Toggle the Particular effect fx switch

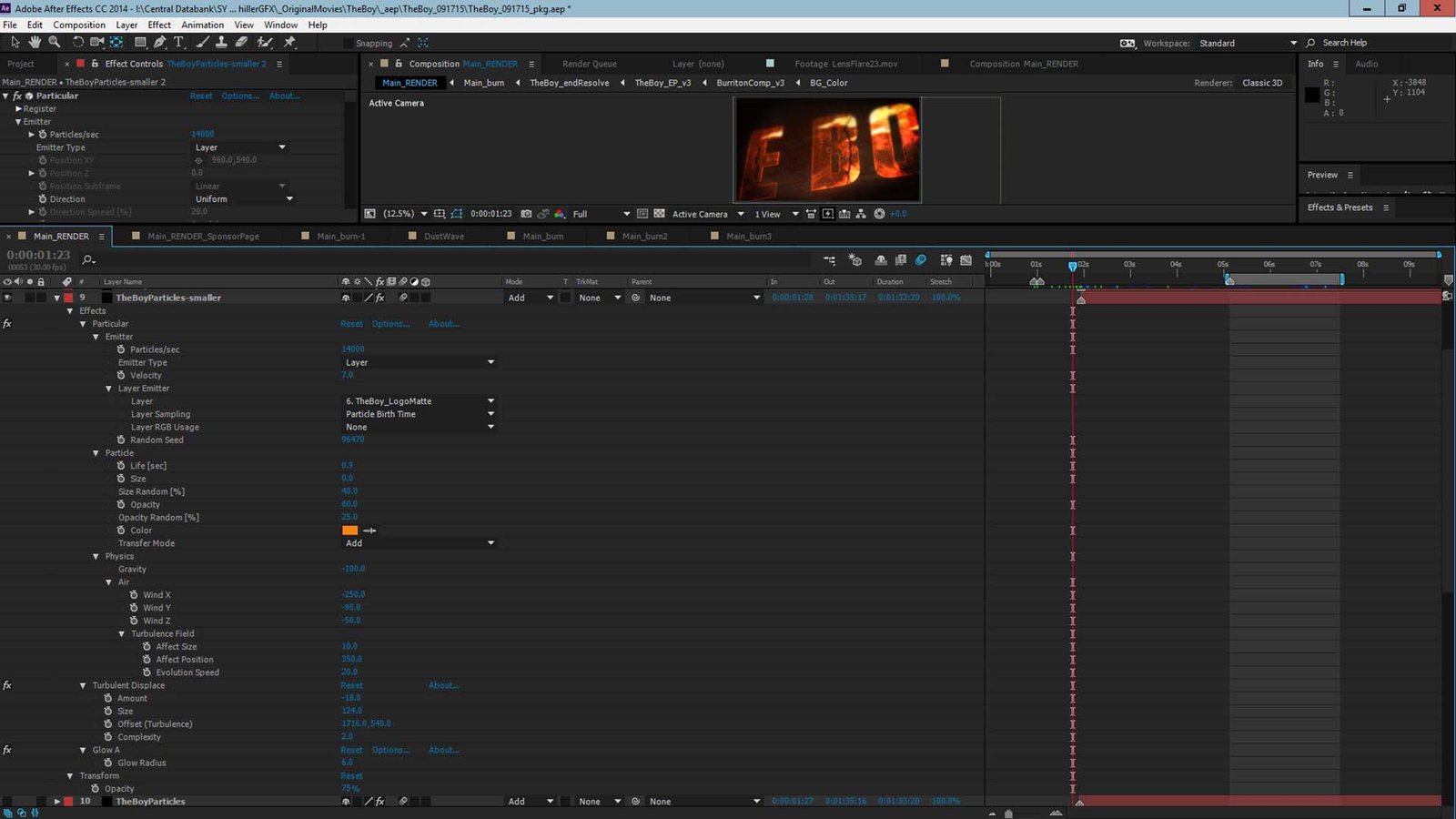tap(7, 324)
